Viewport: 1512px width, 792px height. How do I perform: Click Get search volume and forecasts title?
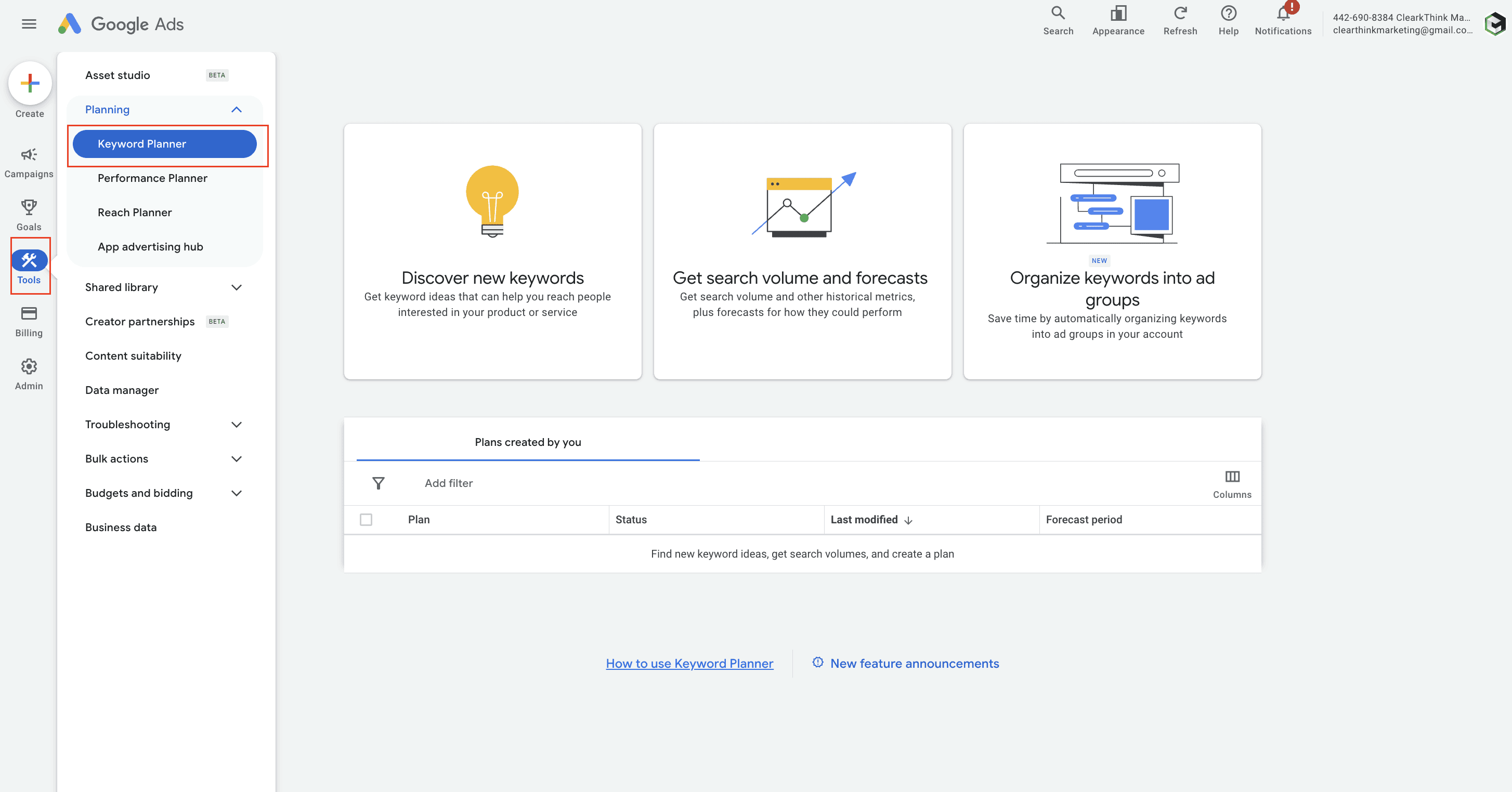point(800,278)
